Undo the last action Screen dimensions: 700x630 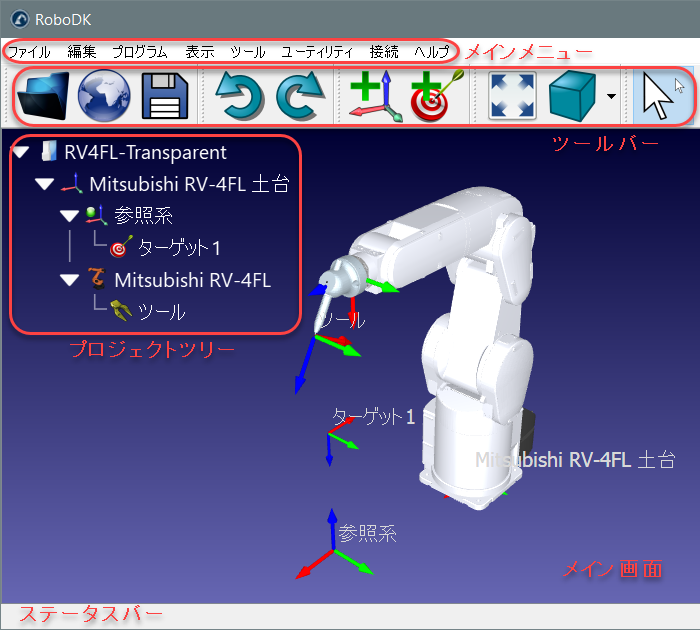(x=239, y=96)
